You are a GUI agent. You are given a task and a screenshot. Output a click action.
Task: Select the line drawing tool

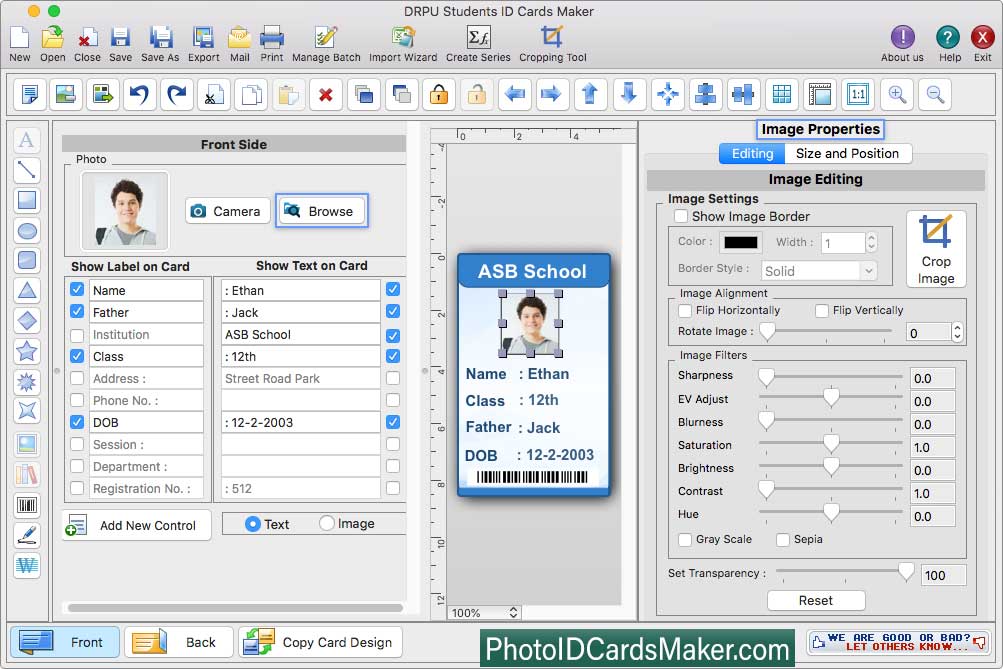27,169
